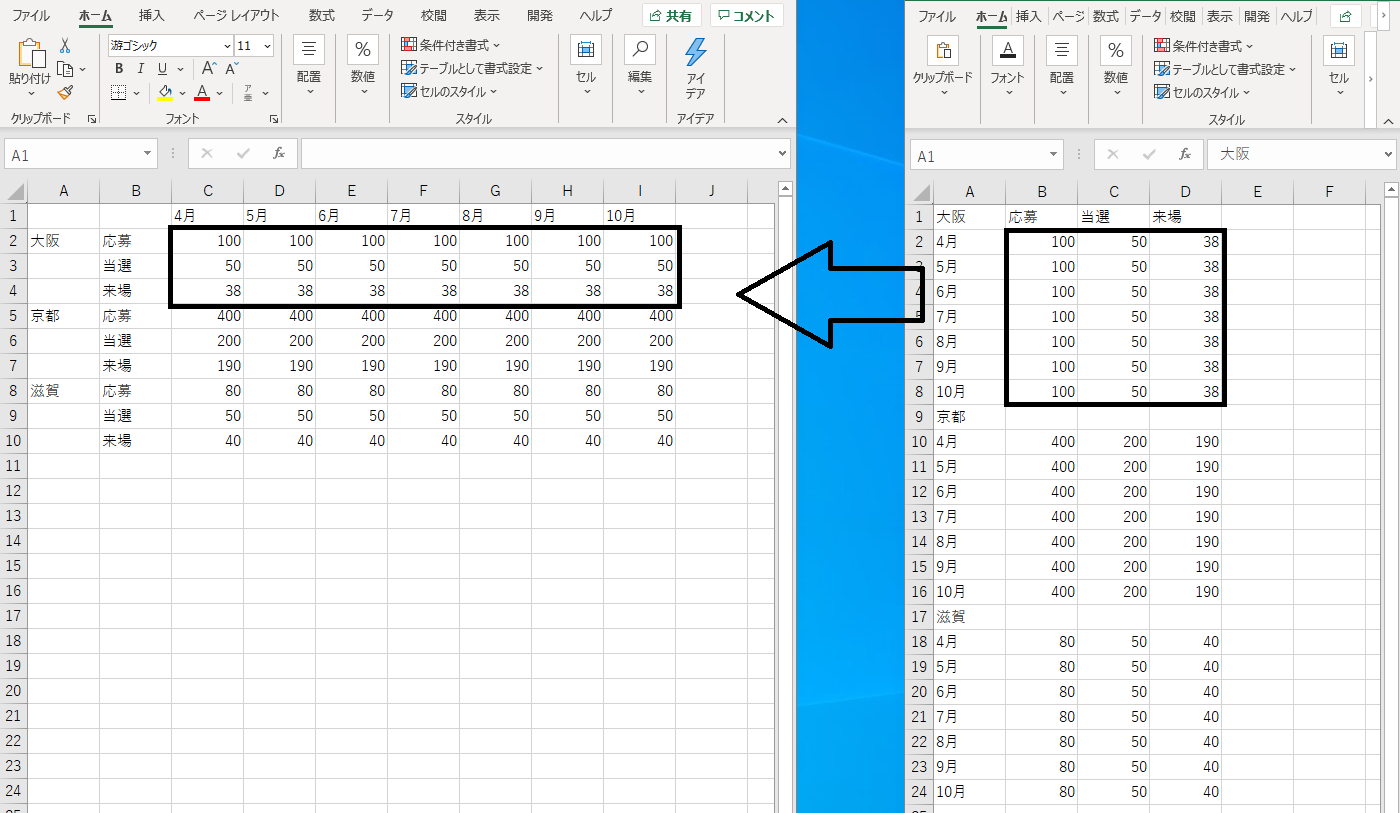Click the Select All corner in left sheet

click(15, 191)
